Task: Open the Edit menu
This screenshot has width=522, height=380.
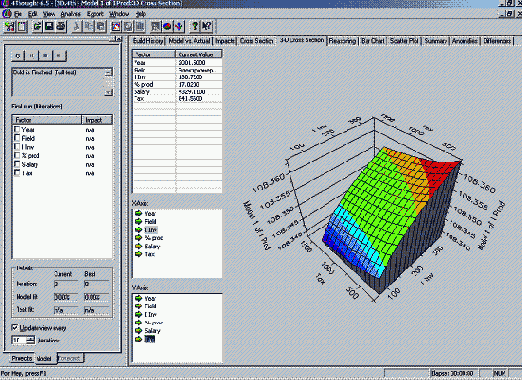Action: pos(32,14)
